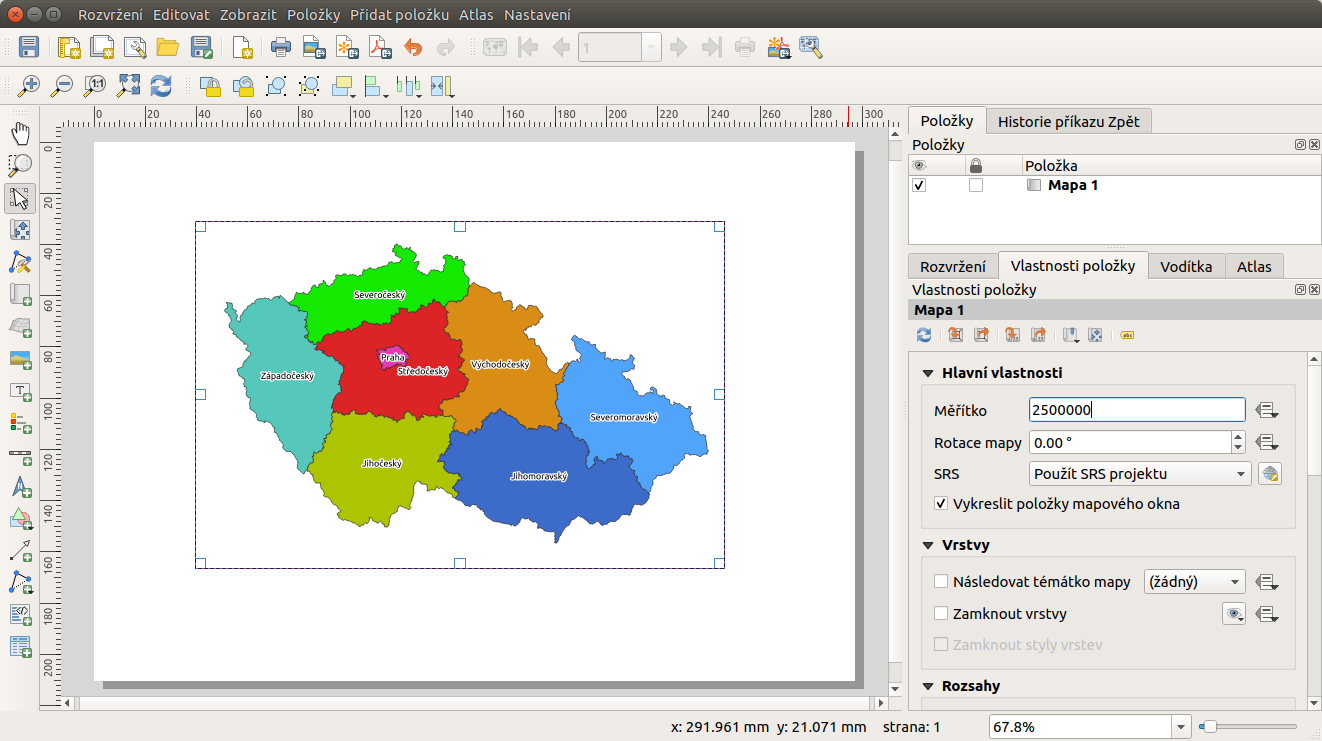The height and width of the screenshot is (741, 1322).
Task: Open the Přidat položku menu
Action: click(399, 15)
